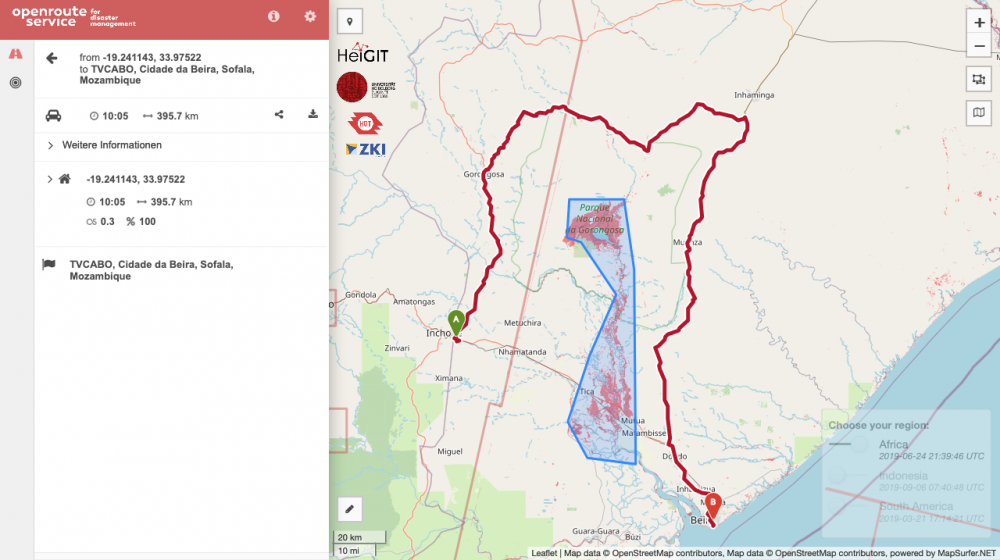
Task: Download the route with the download icon
Action: click(313, 115)
